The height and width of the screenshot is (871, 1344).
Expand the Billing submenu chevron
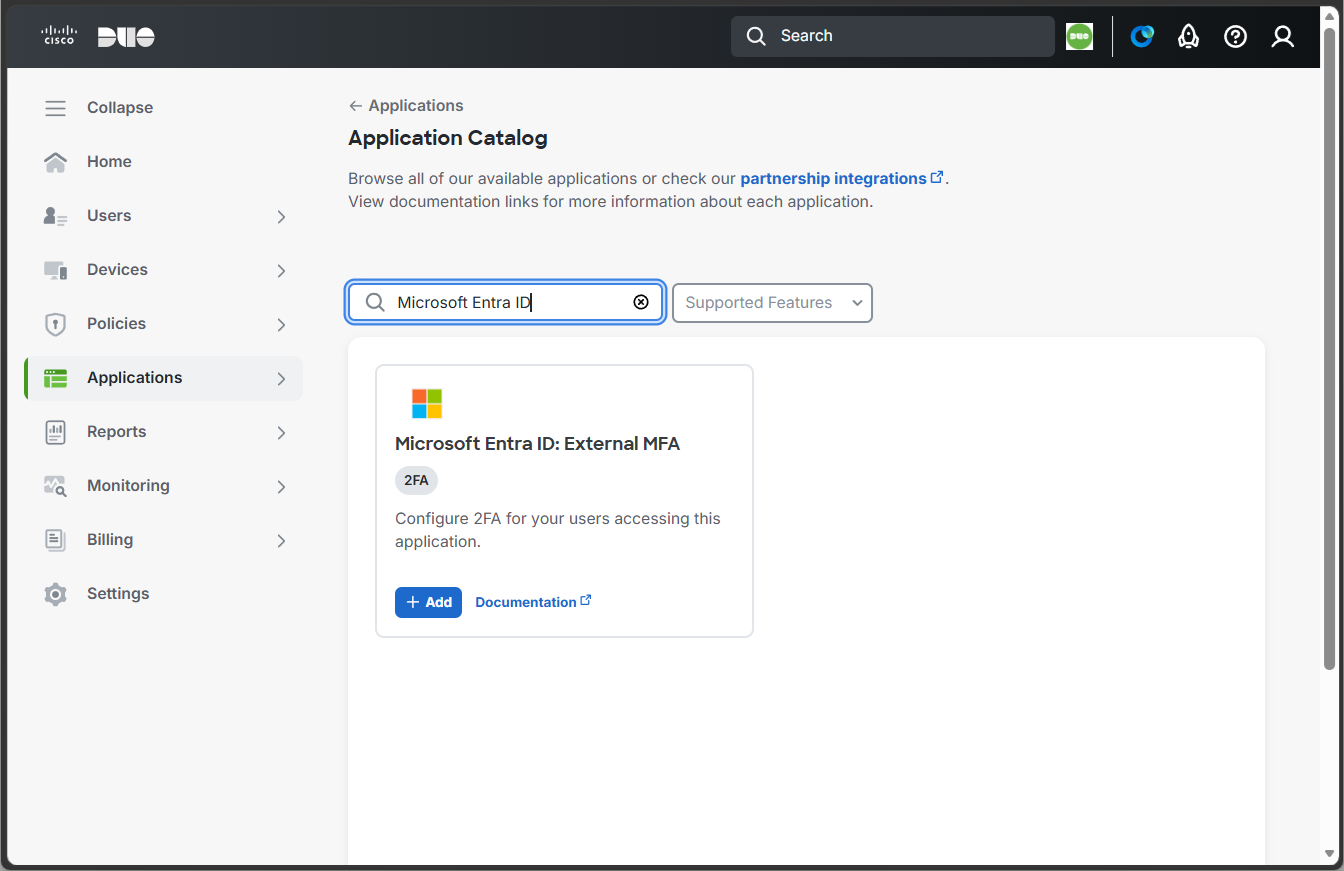(x=281, y=541)
